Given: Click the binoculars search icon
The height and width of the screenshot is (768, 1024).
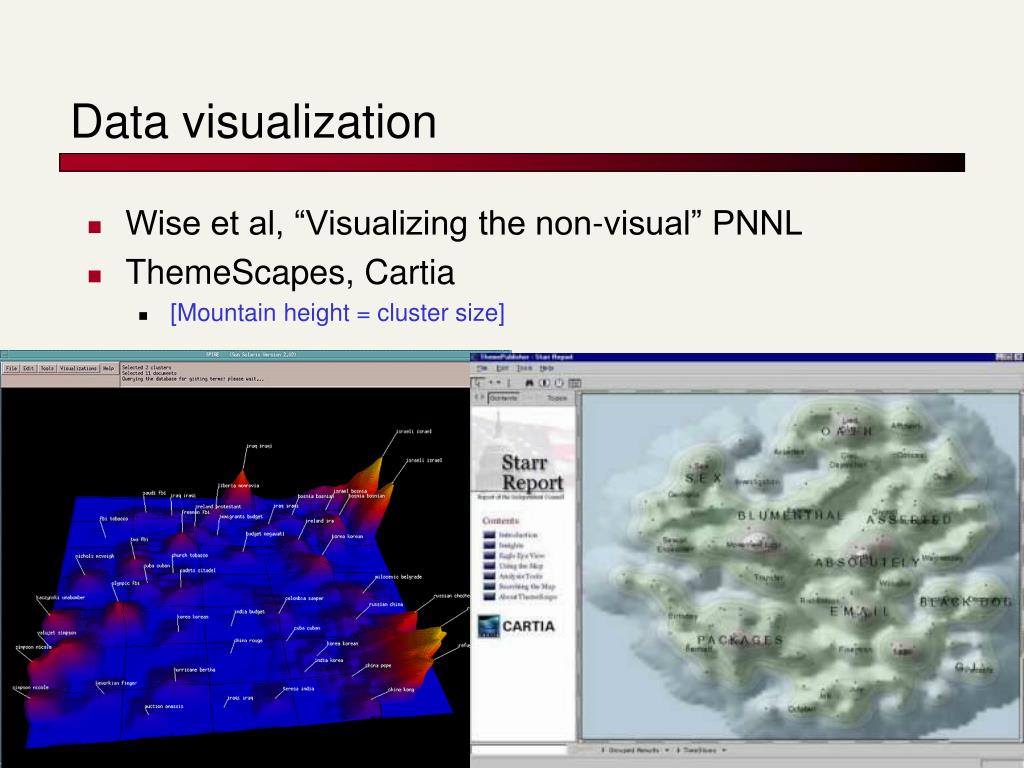Looking at the screenshot, I should click(x=529, y=383).
